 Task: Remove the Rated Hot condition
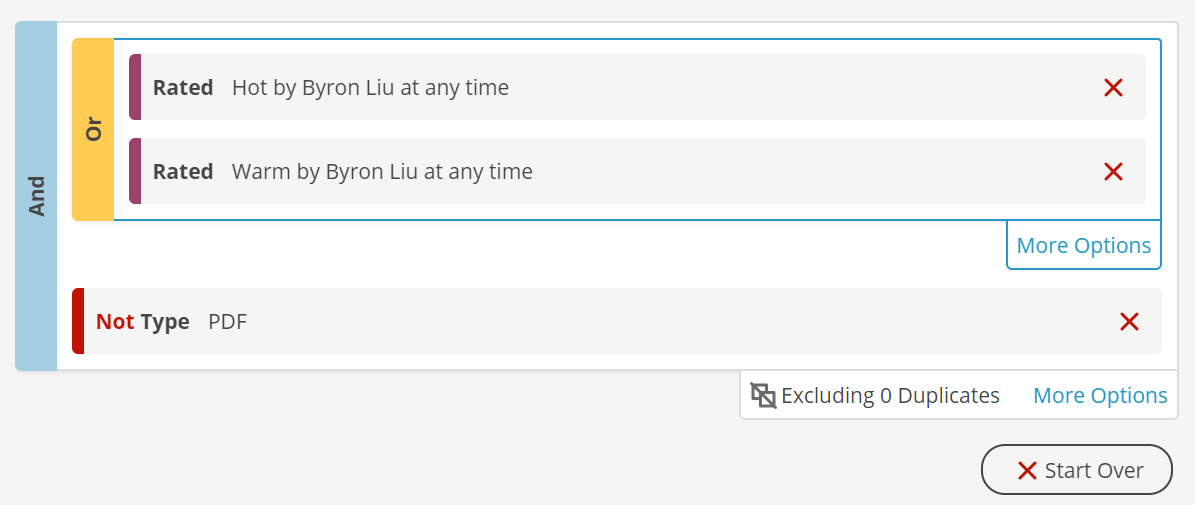coord(1113,88)
